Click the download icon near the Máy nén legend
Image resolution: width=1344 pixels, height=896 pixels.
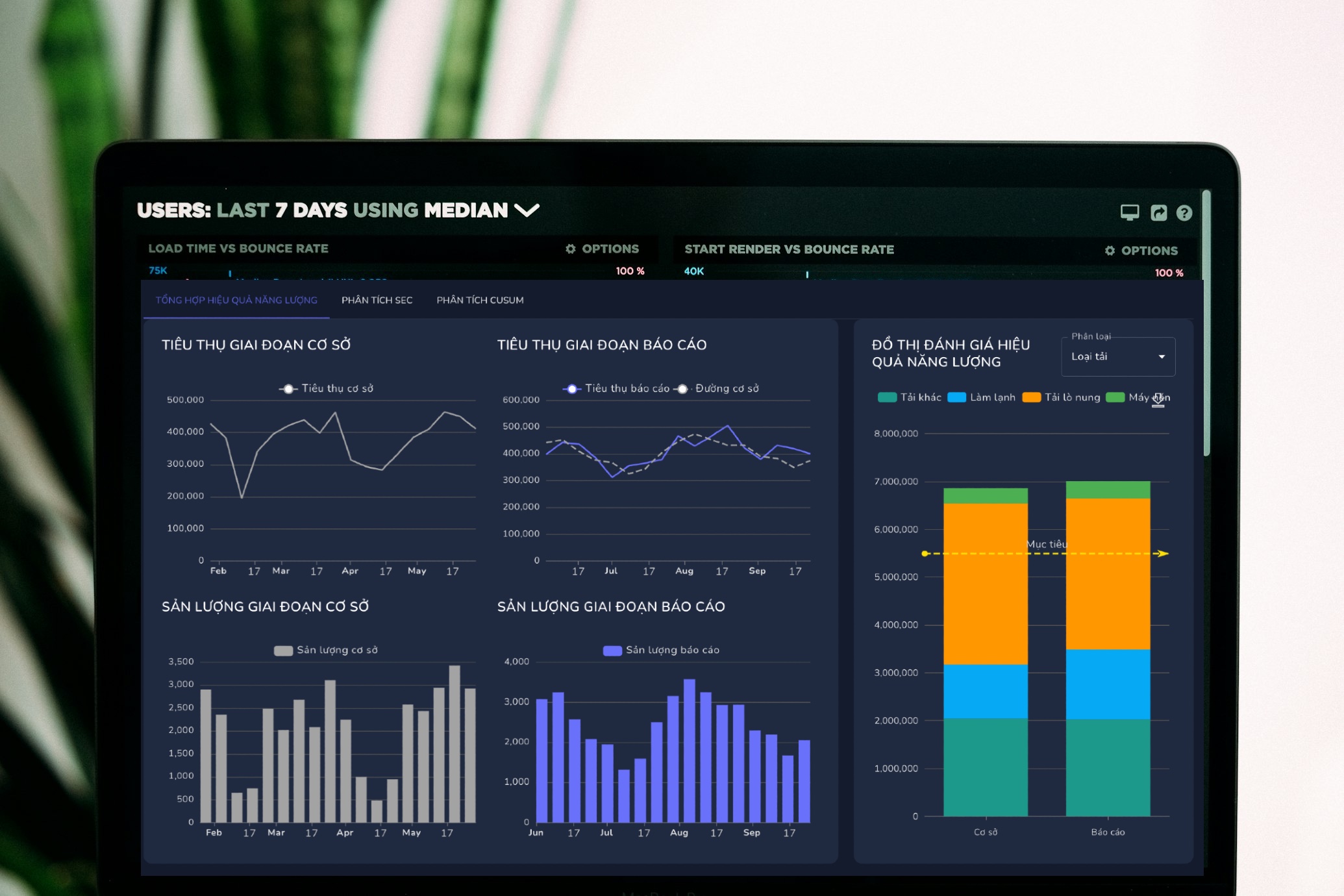[1158, 399]
